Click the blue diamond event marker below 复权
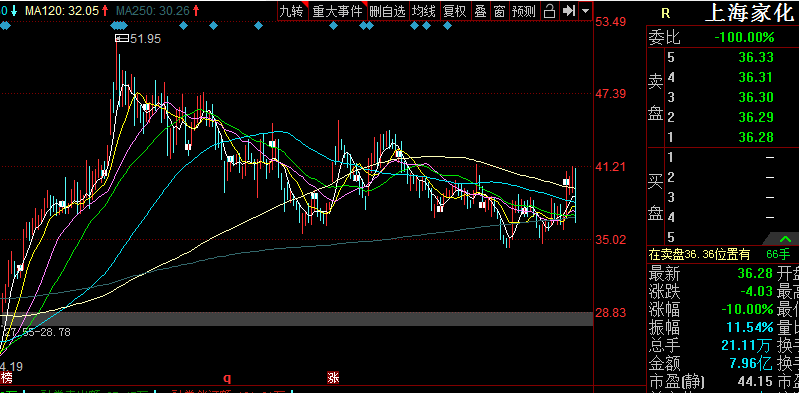The image size is (799, 393). pos(447,26)
